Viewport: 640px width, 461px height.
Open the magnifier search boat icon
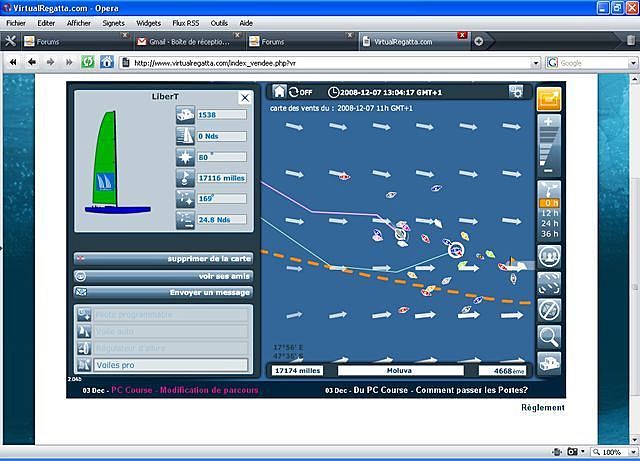pyautogui.click(x=549, y=337)
